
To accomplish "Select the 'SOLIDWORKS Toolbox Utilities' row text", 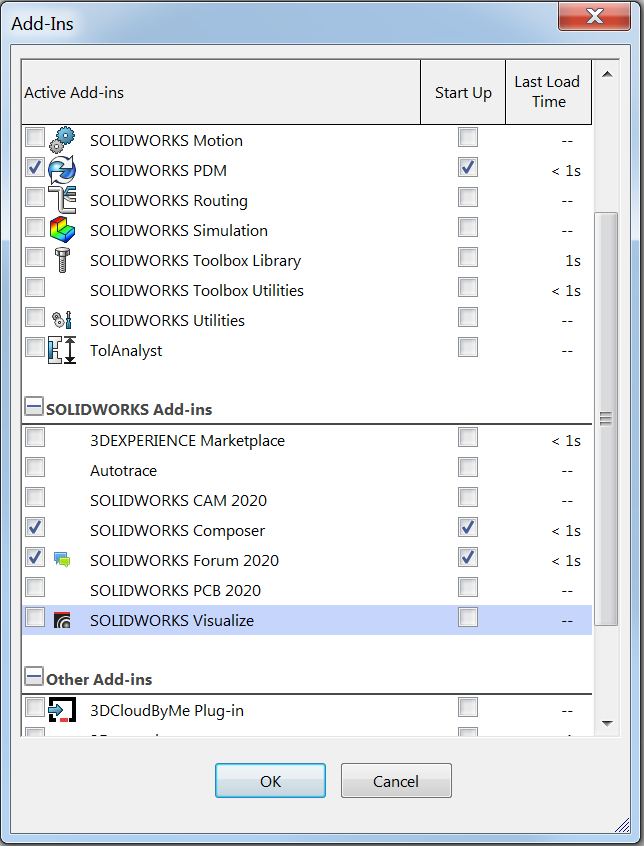I will [x=197, y=291].
